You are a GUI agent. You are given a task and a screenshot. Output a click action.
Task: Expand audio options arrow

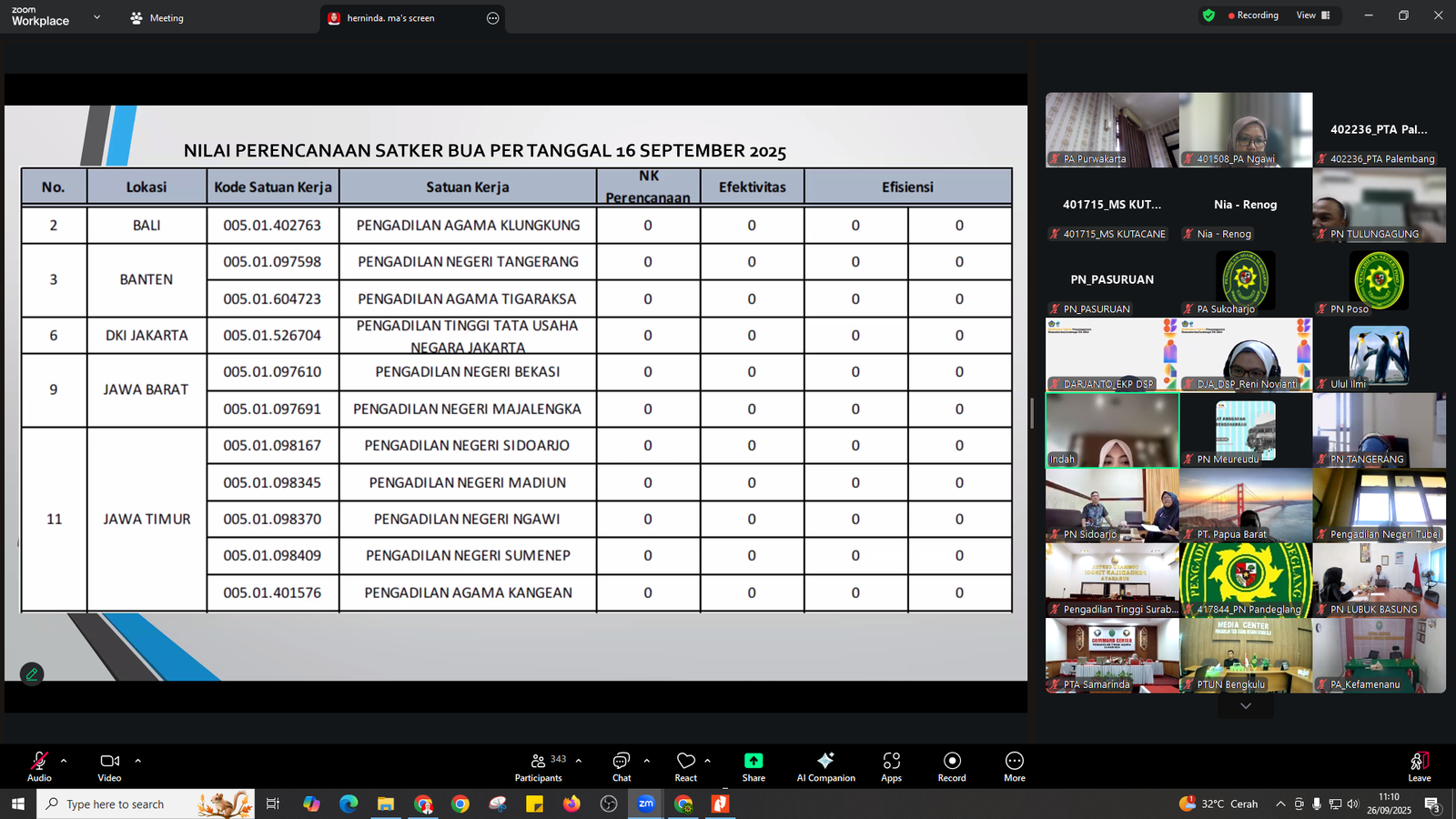coord(64,761)
